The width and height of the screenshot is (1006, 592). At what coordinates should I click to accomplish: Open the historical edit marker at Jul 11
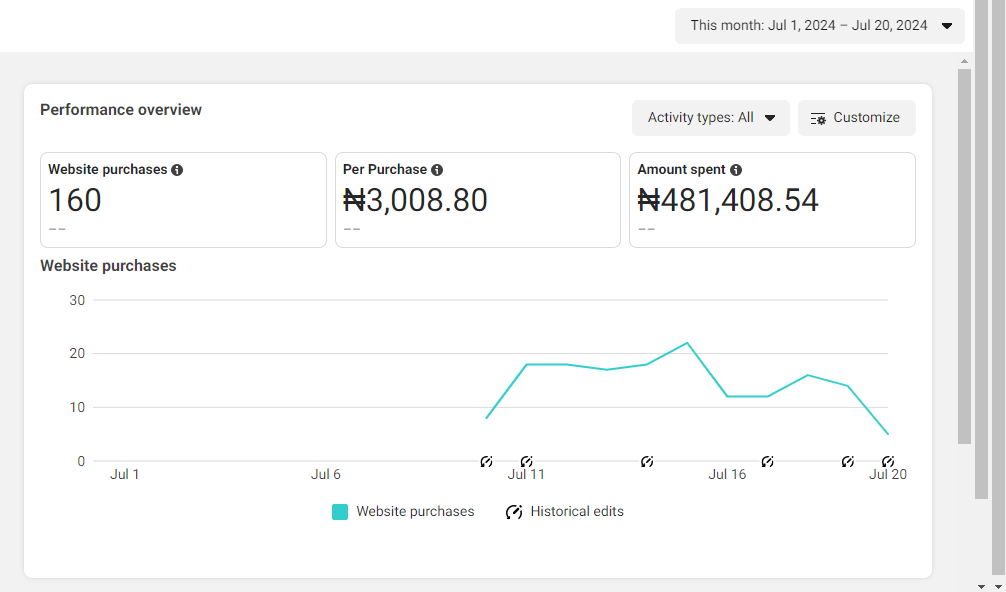(527, 461)
